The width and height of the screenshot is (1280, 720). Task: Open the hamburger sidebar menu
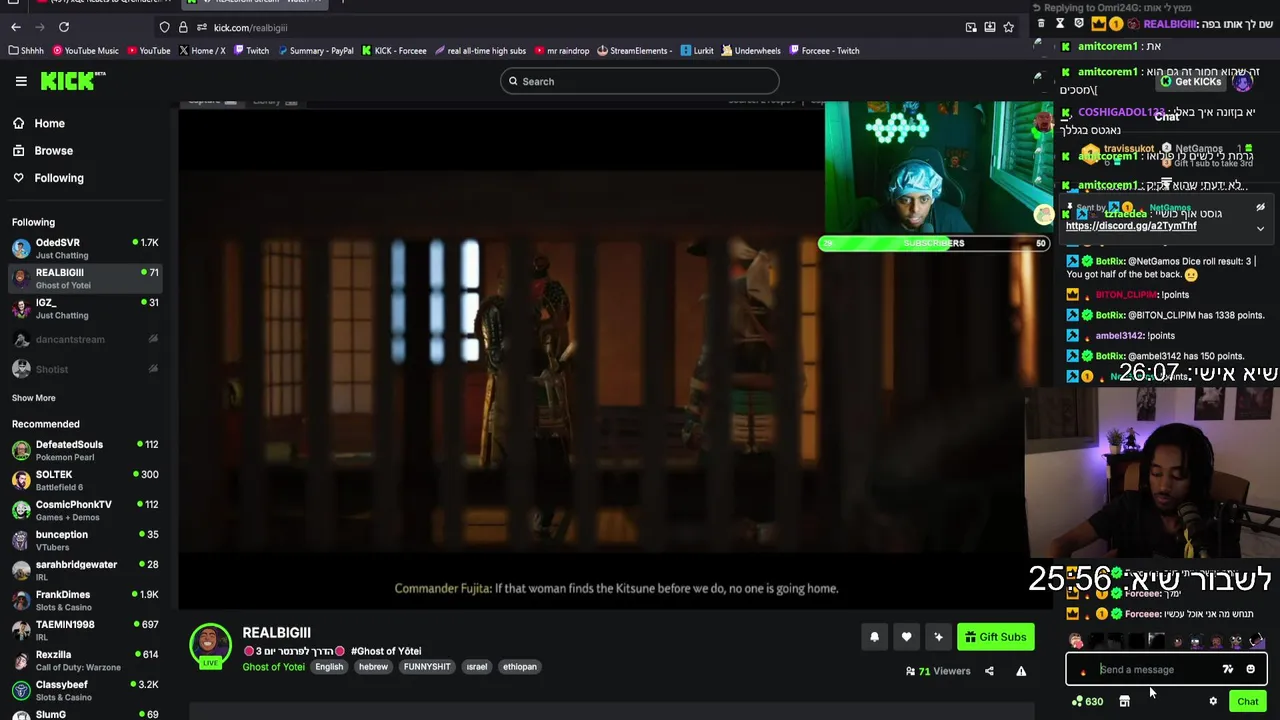[x=21, y=81]
